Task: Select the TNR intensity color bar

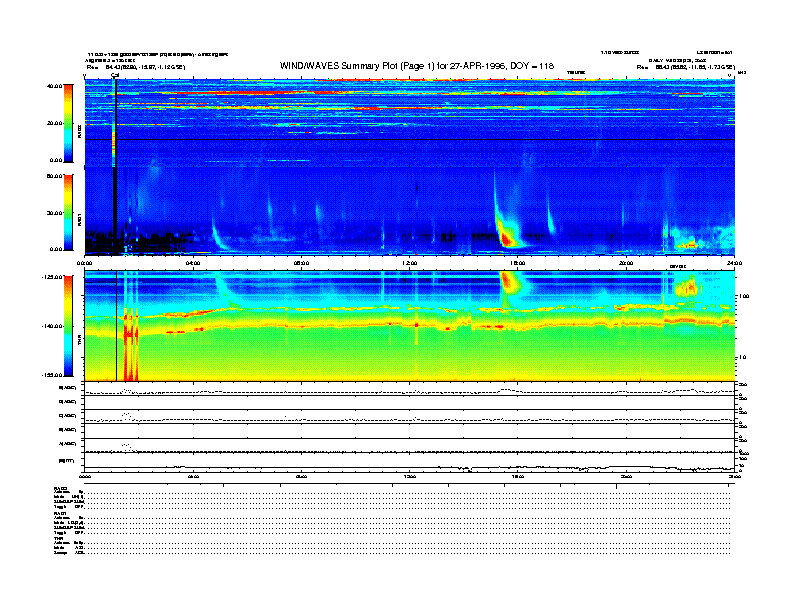Action: pyautogui.click(x=68, y=326)
